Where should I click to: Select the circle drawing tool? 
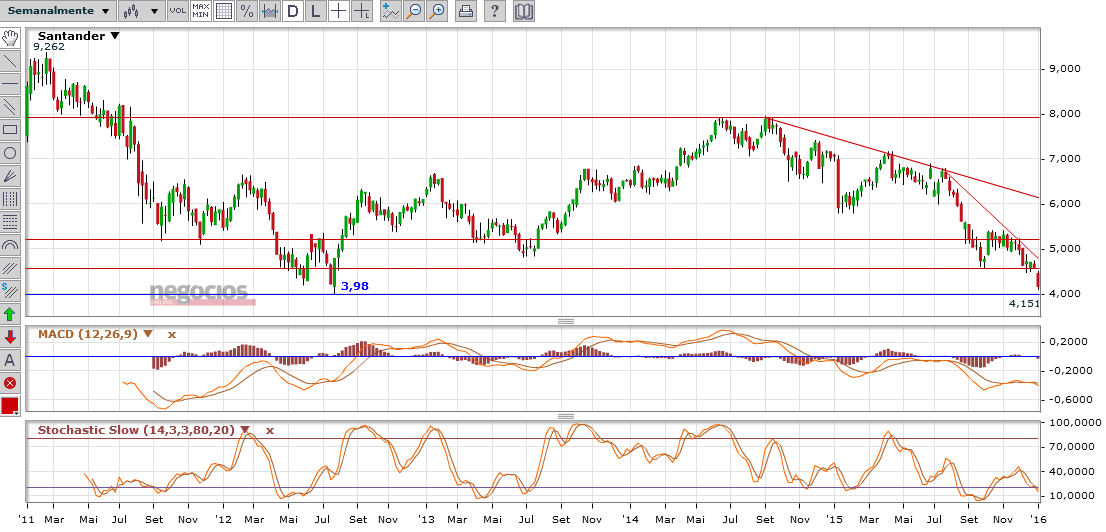pyautogui.click(x=10, y=153)
